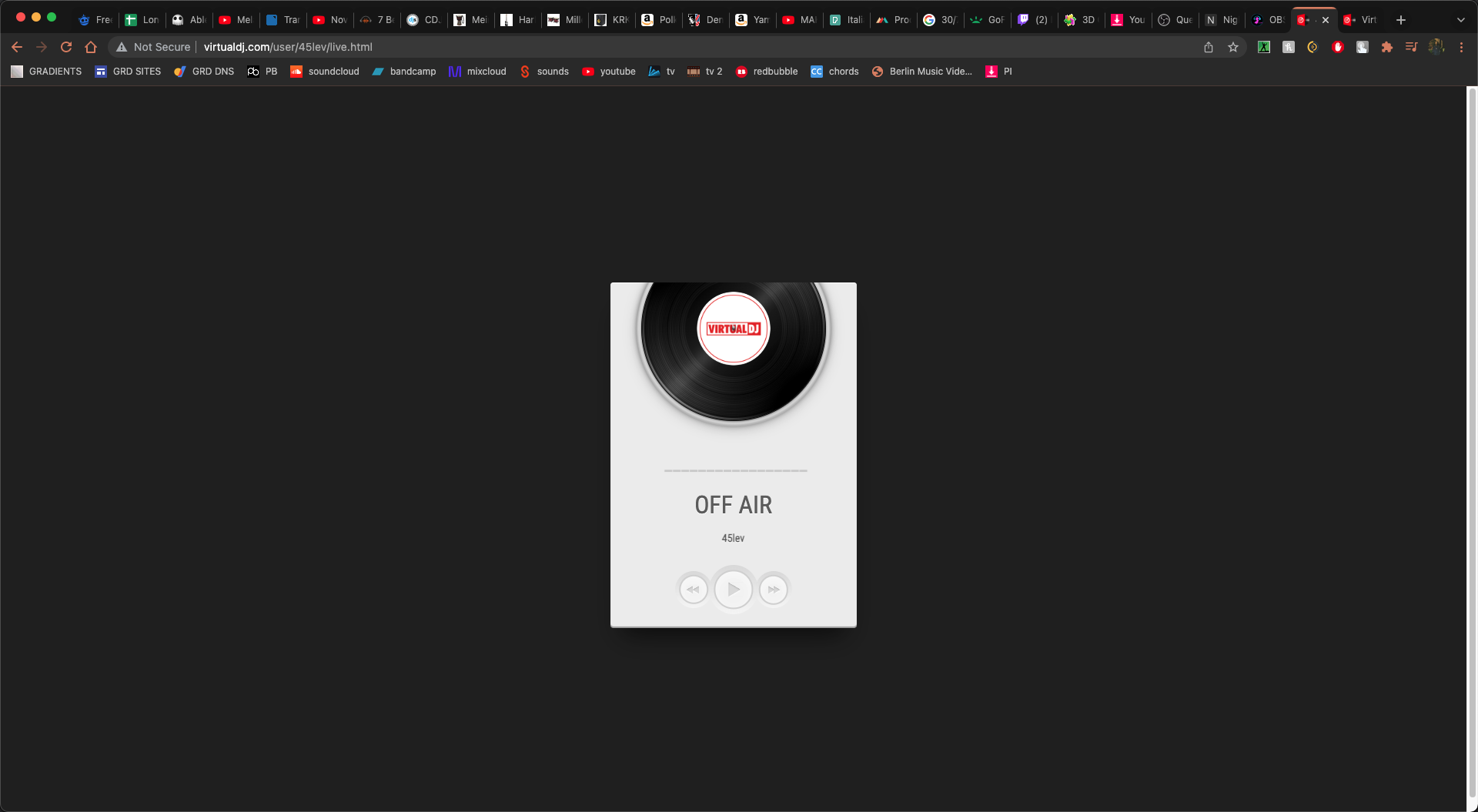Open the youtube bookmark

click(x=609, y=72)
